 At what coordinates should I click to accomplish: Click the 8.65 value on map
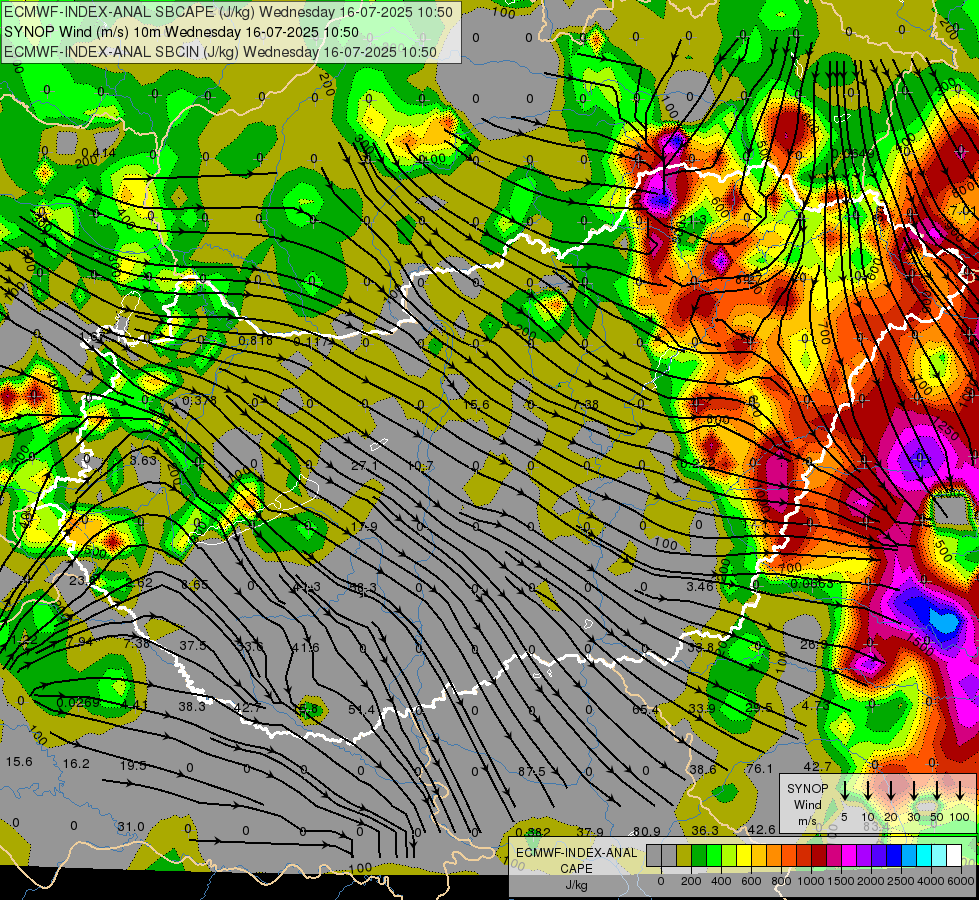click(x=194, y=585)
